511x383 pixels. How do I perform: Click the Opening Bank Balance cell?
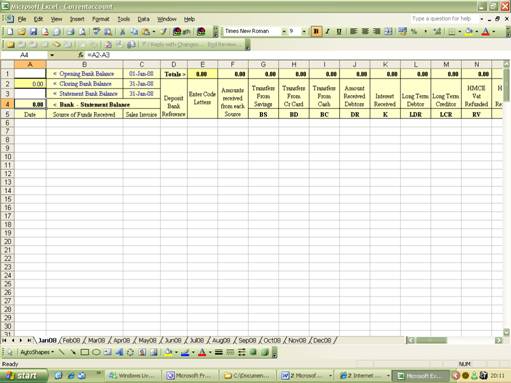[x=85, y=74]
